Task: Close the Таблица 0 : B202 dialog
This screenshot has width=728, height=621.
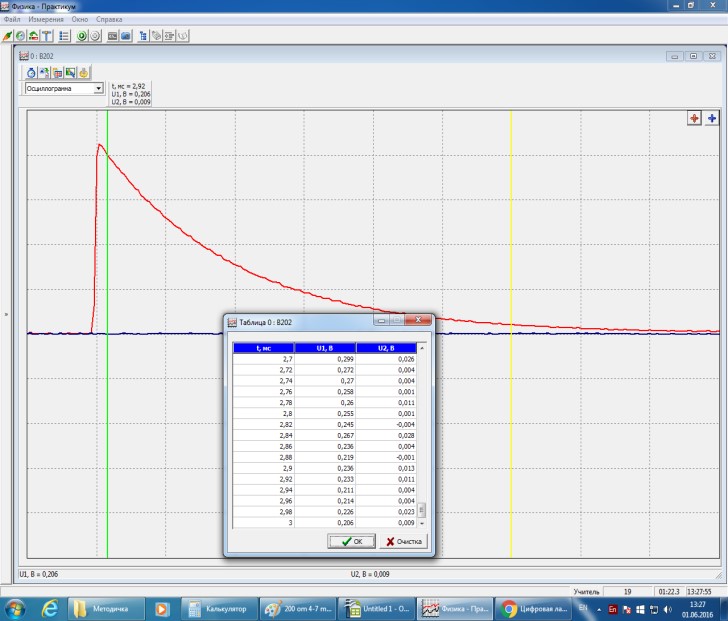Action: (x=418, y=320)
